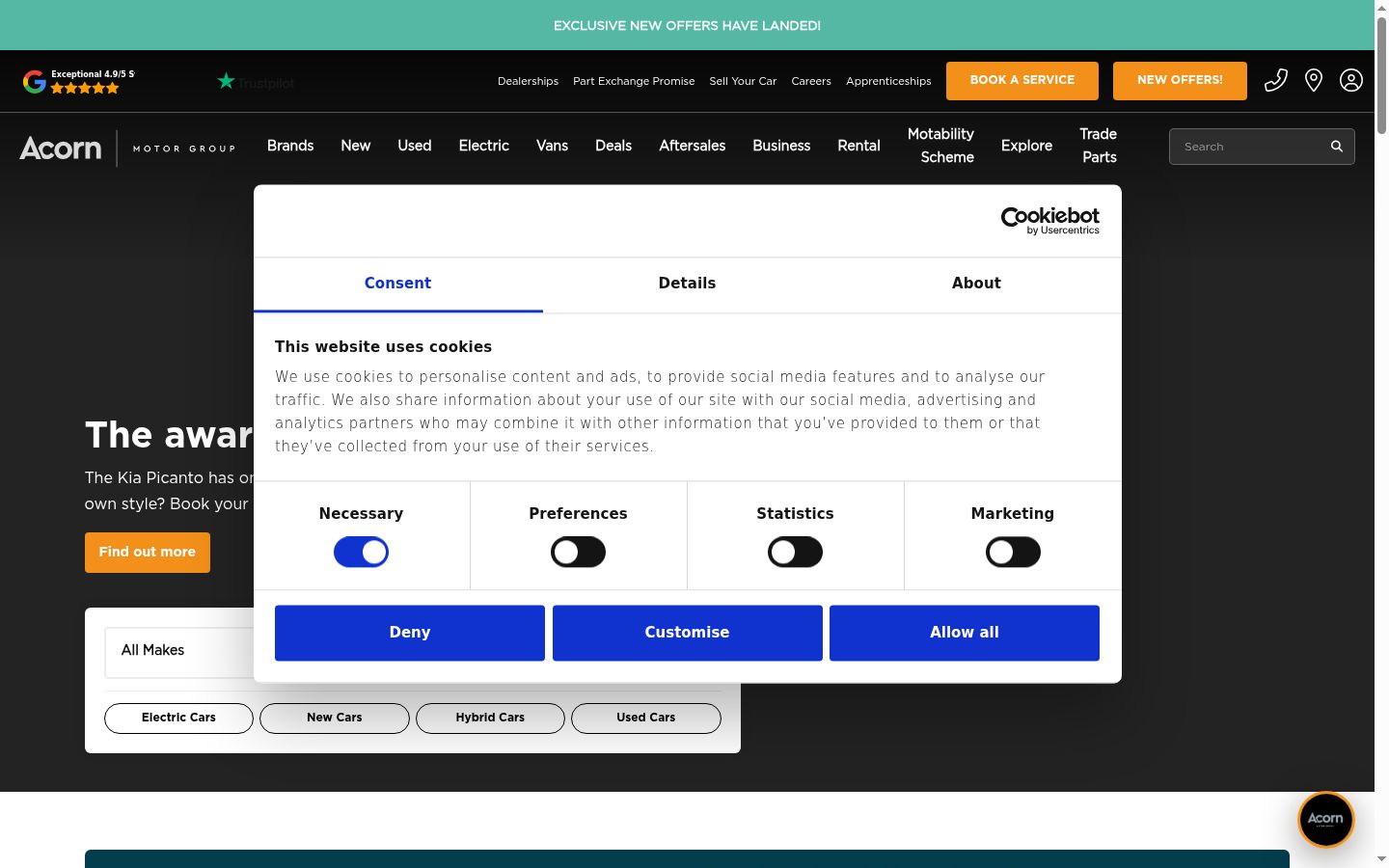Enable the Marketing cookies switch
Screen dimensions: 1389x868
click(x=1013, y=553)
